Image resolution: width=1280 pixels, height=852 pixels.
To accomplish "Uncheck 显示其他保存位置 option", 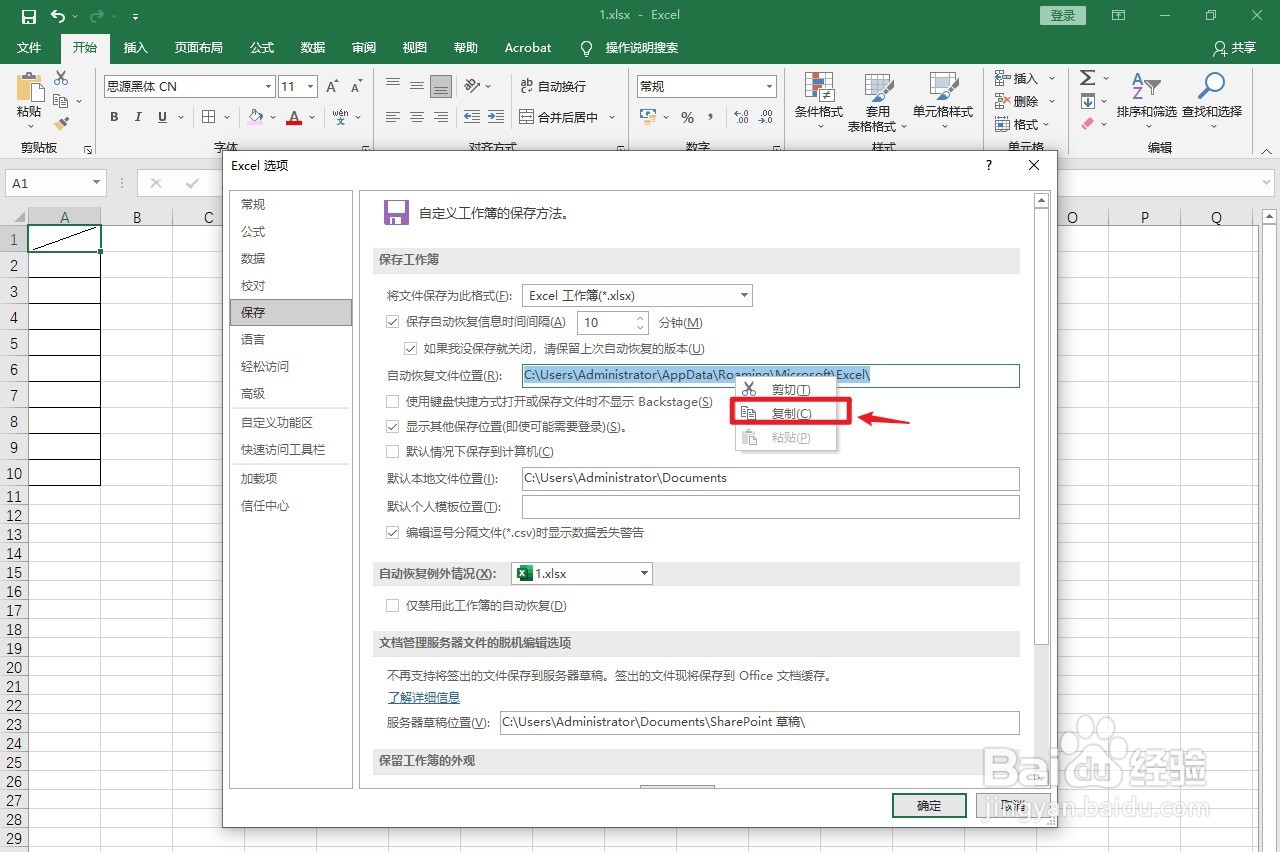I will [392, 426].
